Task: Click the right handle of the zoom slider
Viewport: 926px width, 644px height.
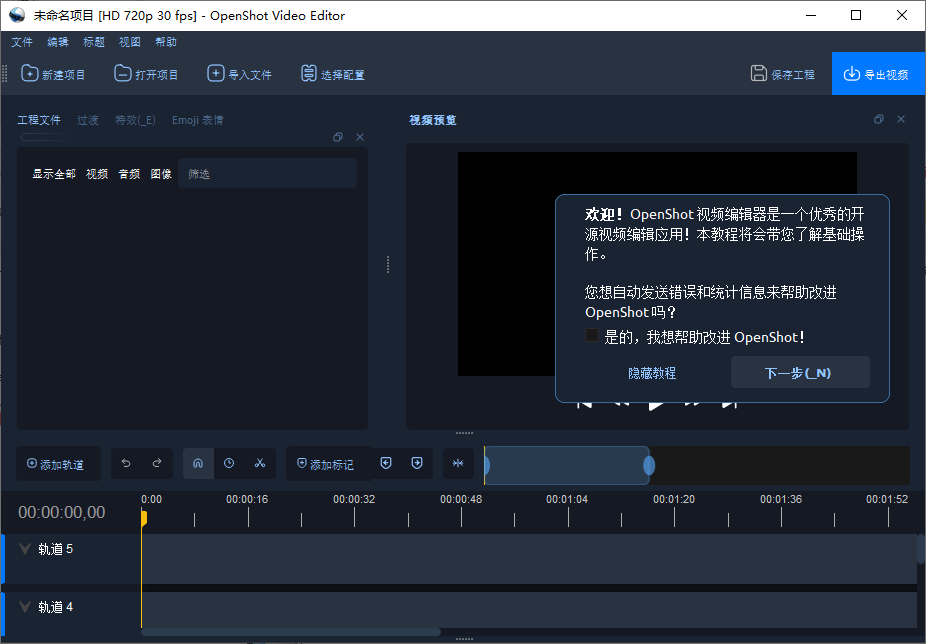Action: (x=649, y=465)
